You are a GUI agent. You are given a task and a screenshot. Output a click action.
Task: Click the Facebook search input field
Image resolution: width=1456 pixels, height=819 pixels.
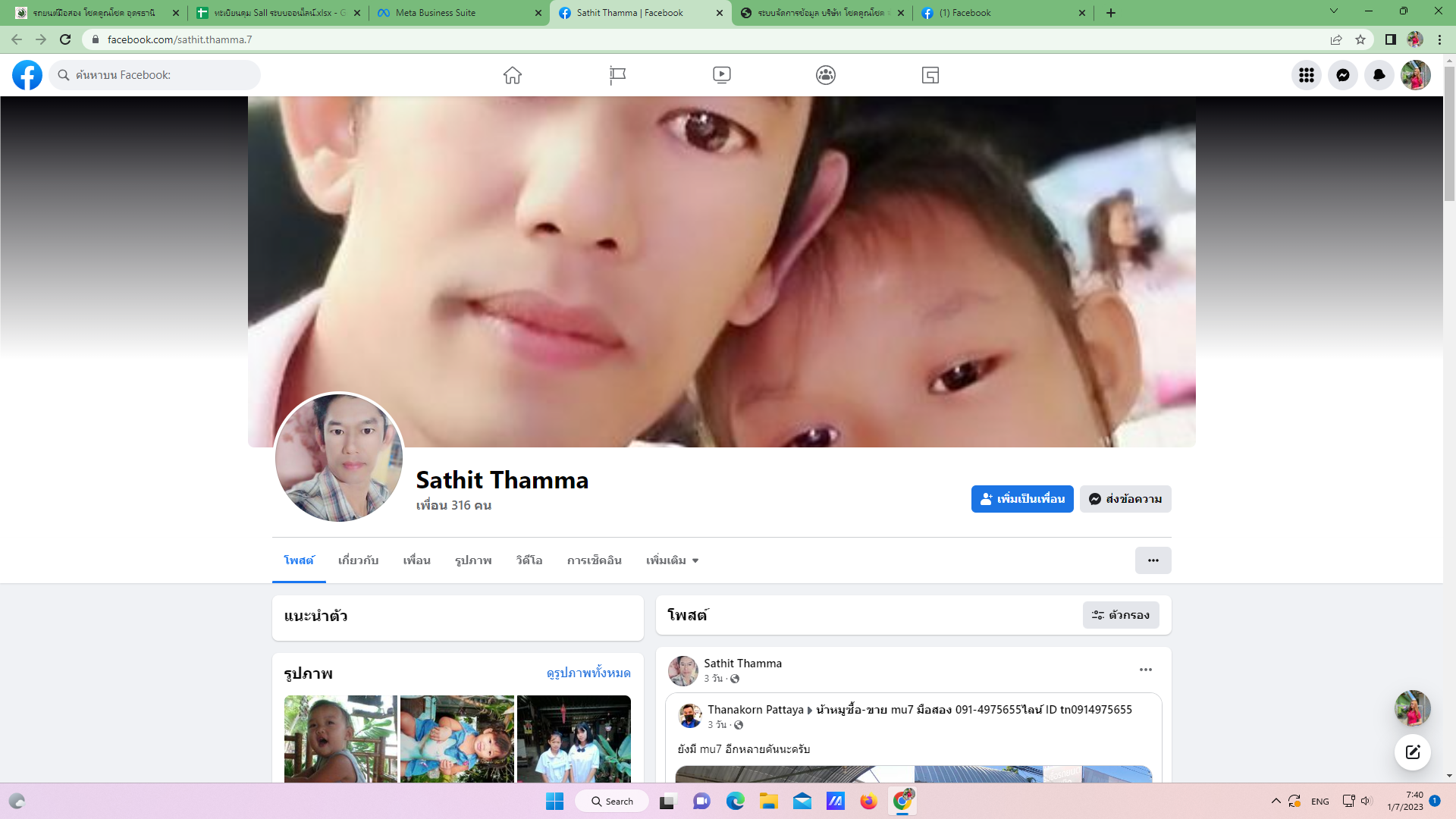tap(159, 75)
